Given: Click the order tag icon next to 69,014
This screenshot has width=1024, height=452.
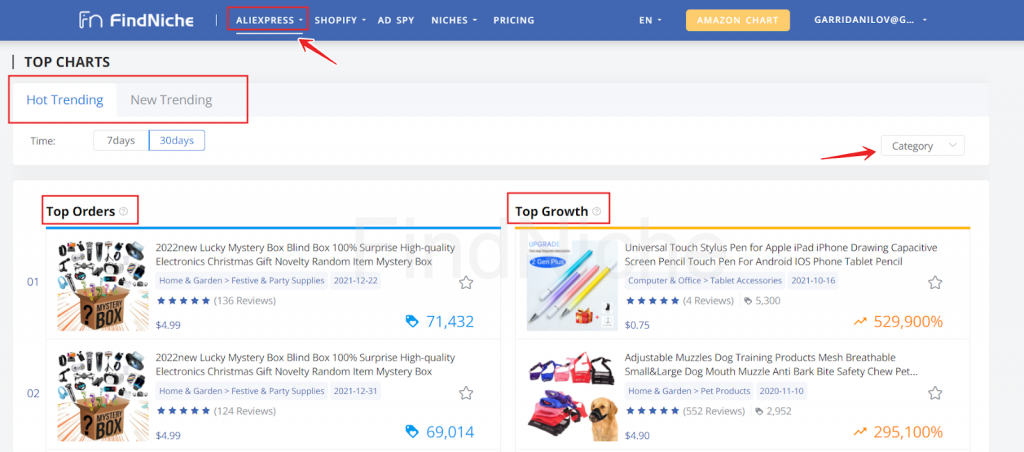Looking at the screenshot, I should click(x=412, y=431).
